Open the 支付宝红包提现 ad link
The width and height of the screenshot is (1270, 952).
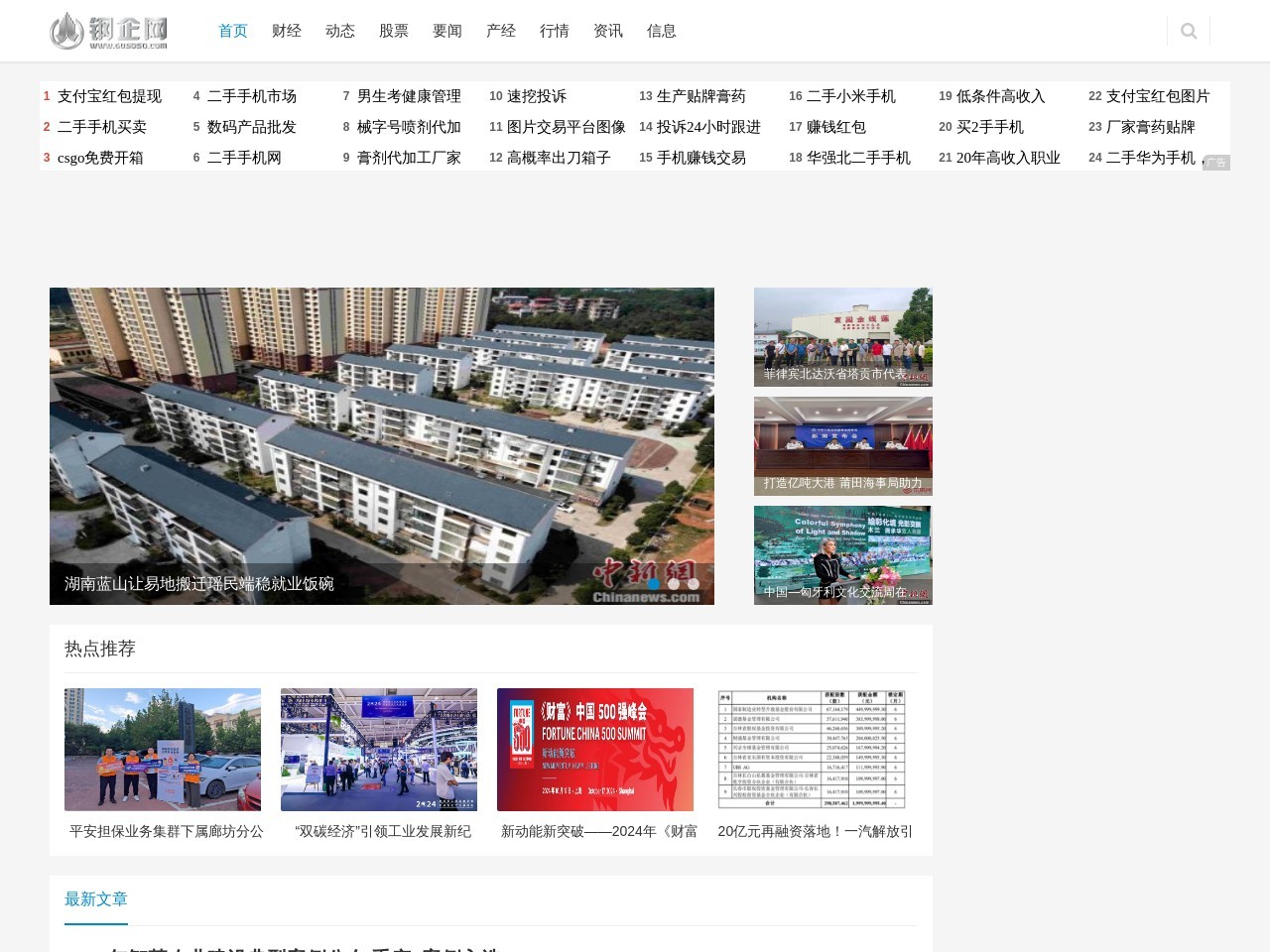pyautogui.click(x=109, y=96)
